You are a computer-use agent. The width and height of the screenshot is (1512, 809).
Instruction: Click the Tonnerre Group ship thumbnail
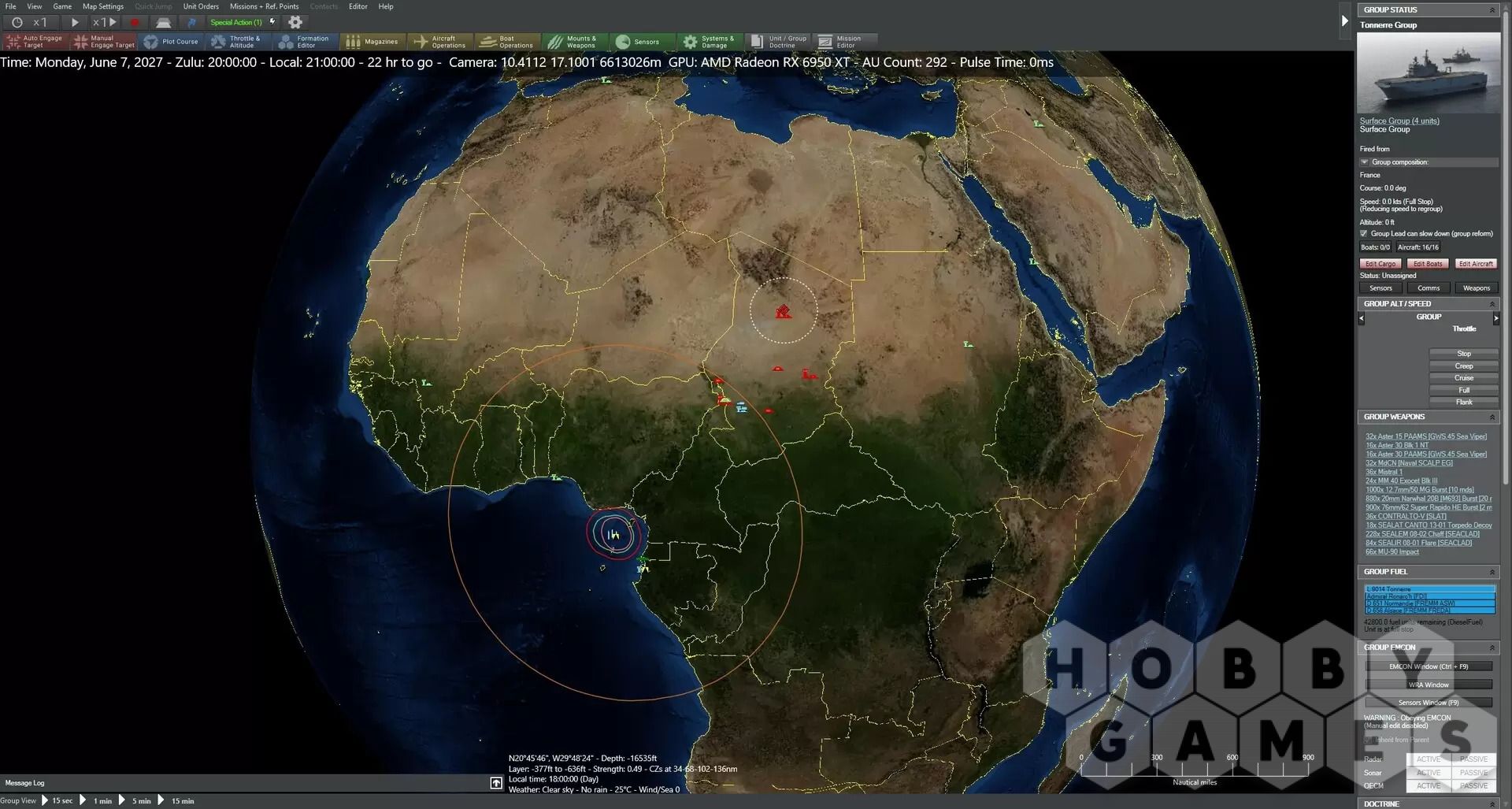1429,72
